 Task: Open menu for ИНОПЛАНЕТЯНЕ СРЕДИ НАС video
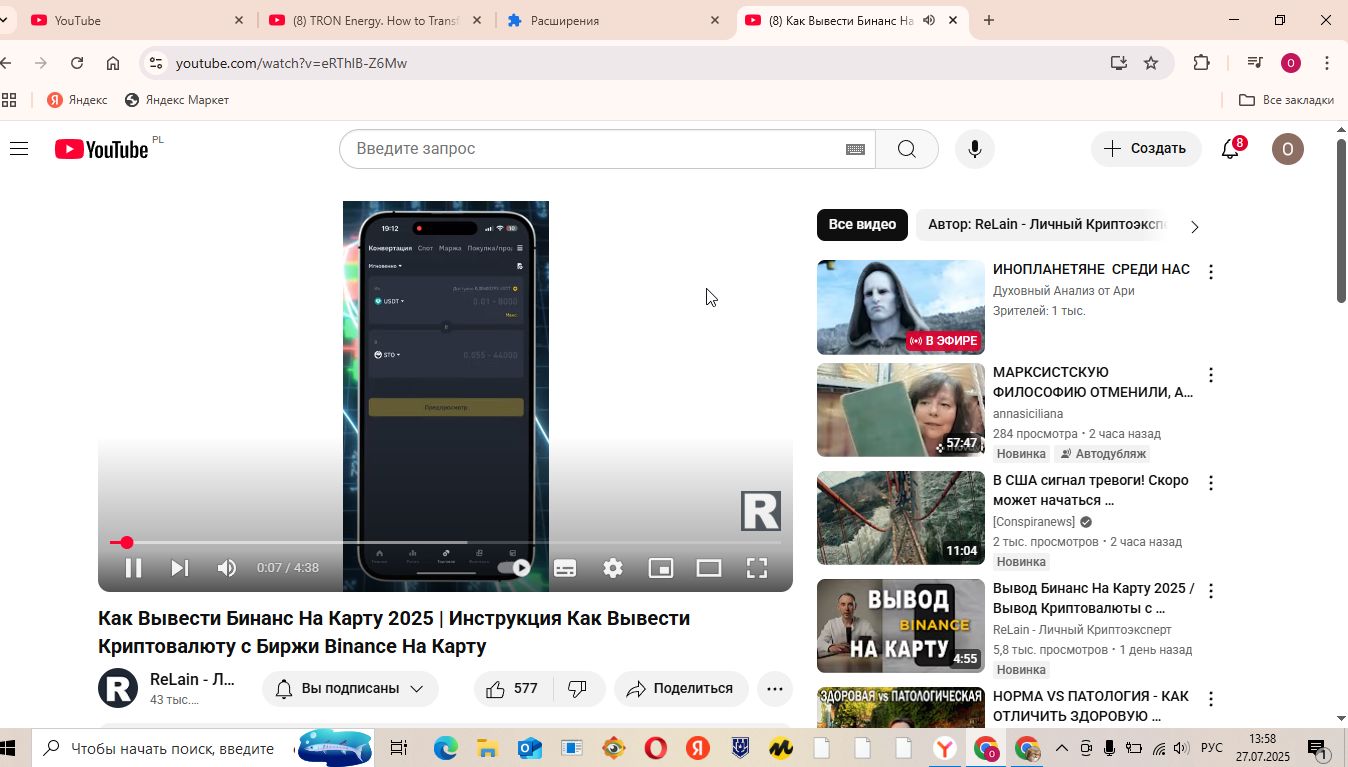click(1211, 272)
